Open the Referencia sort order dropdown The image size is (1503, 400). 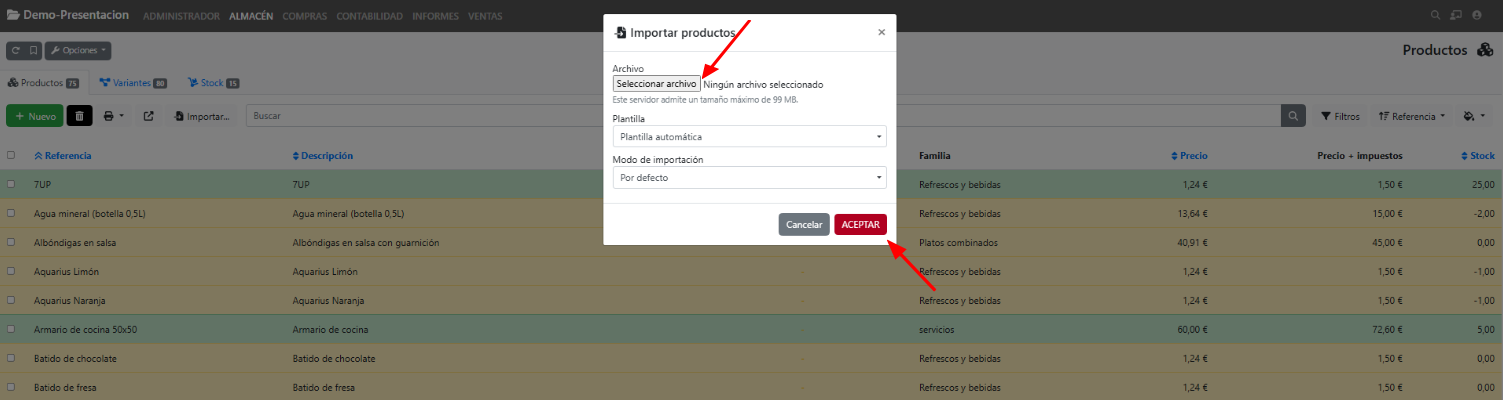pos(1411,116)
